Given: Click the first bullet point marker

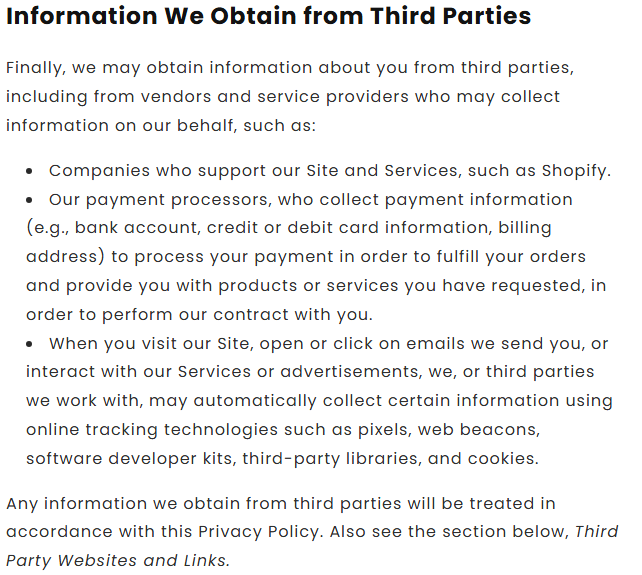Looking at the screenshot, I should click(31, 171).
